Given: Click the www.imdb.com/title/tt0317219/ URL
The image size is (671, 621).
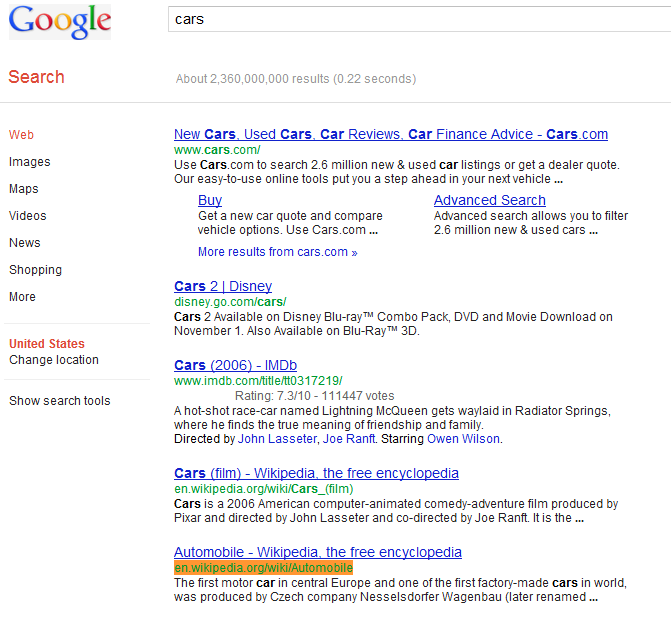Looking at the screenshot, I should coord(258,380).
